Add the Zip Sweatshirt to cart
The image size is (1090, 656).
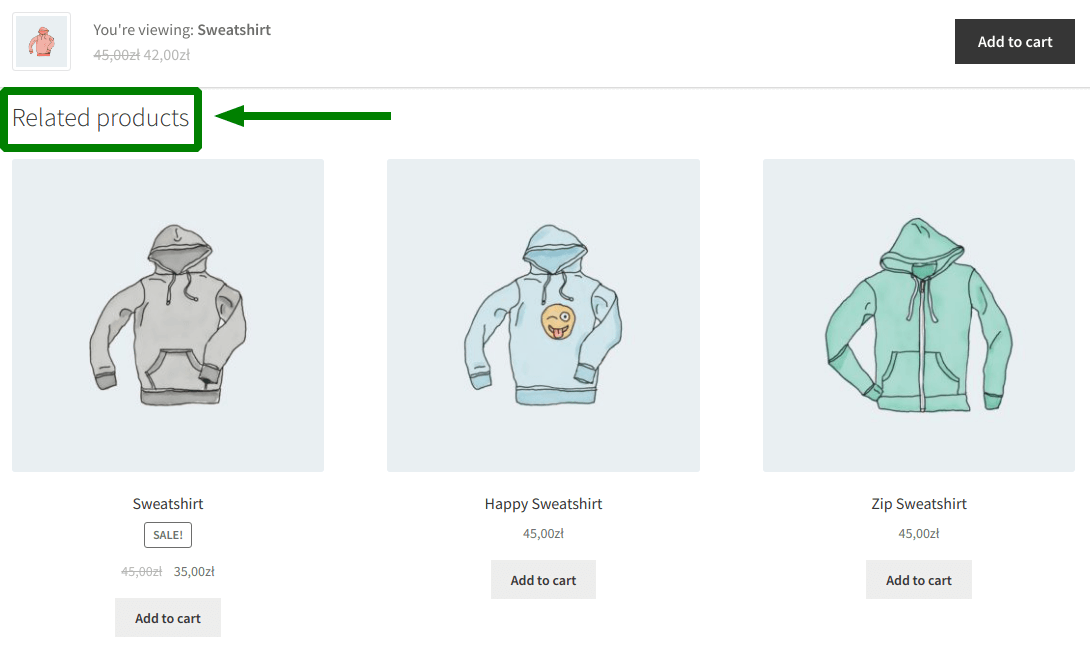coord(918,580)
